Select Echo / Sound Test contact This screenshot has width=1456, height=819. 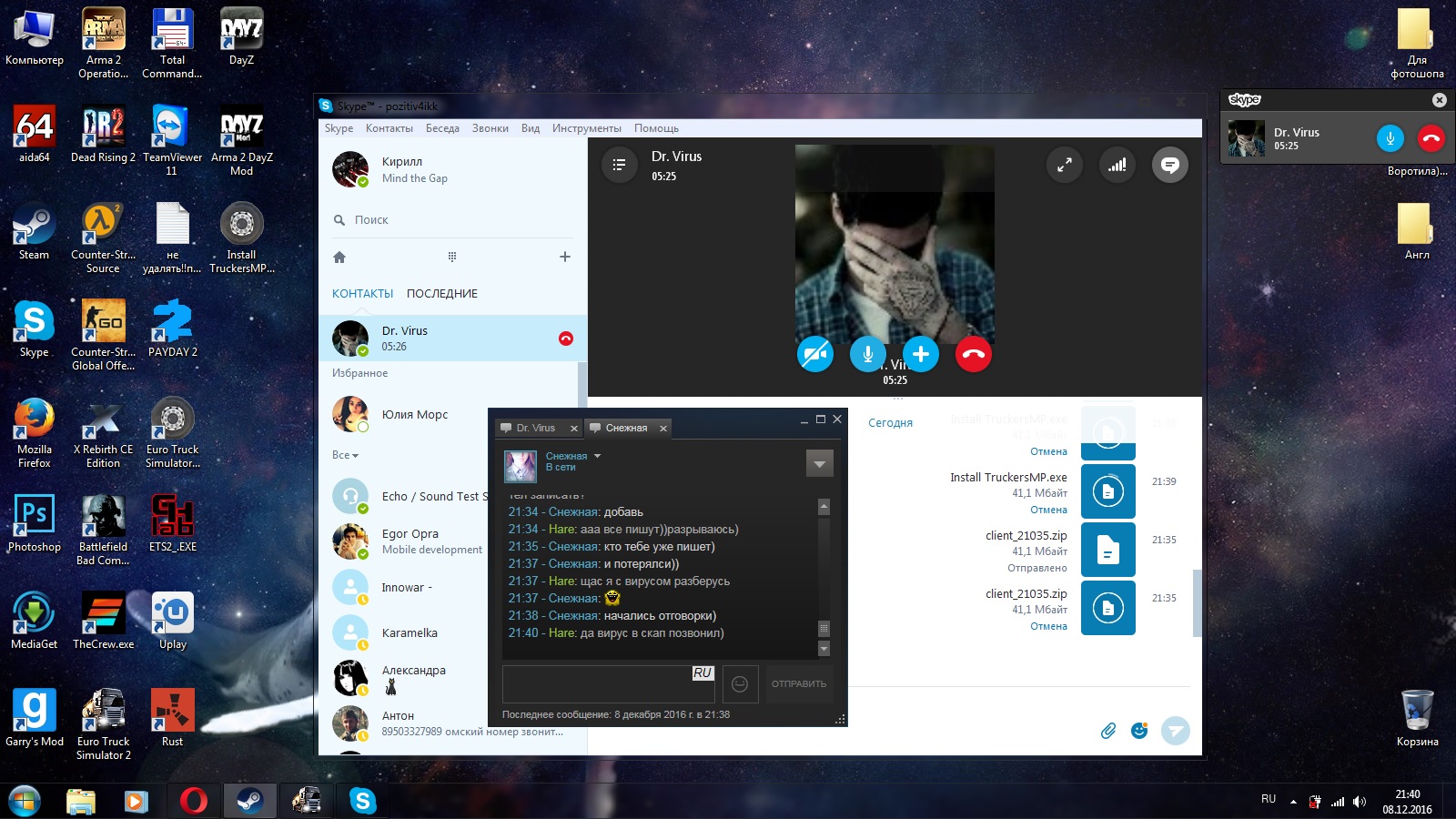click(x=404, y=496)
